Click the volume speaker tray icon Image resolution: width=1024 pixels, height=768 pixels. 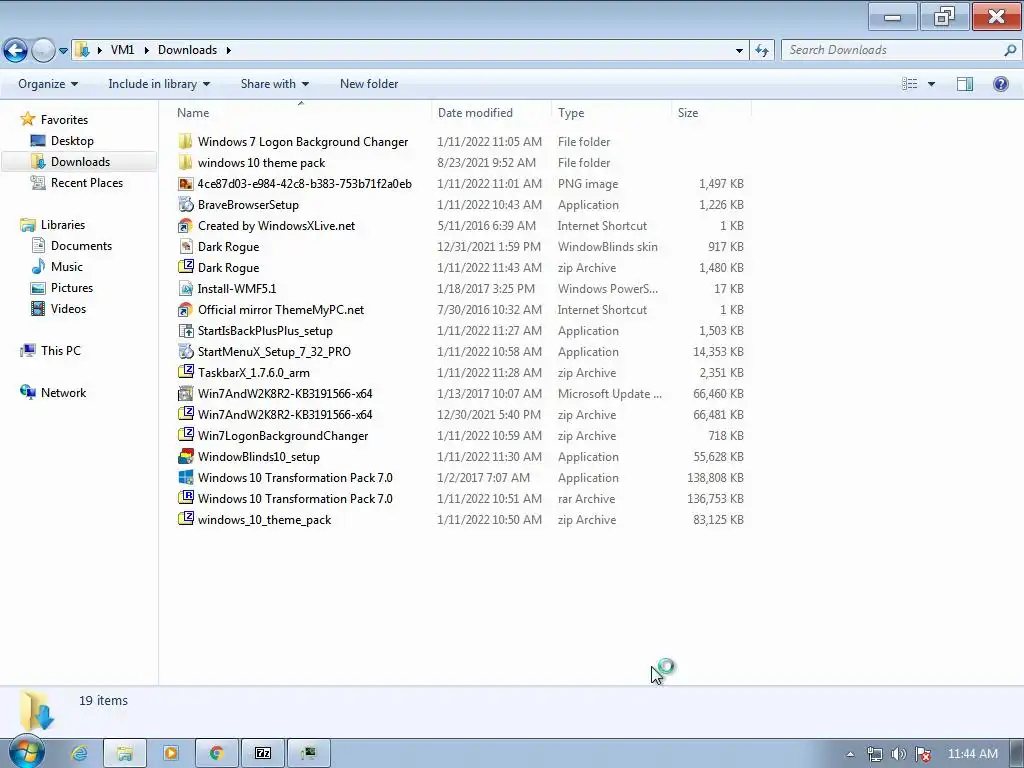(899, 754)
